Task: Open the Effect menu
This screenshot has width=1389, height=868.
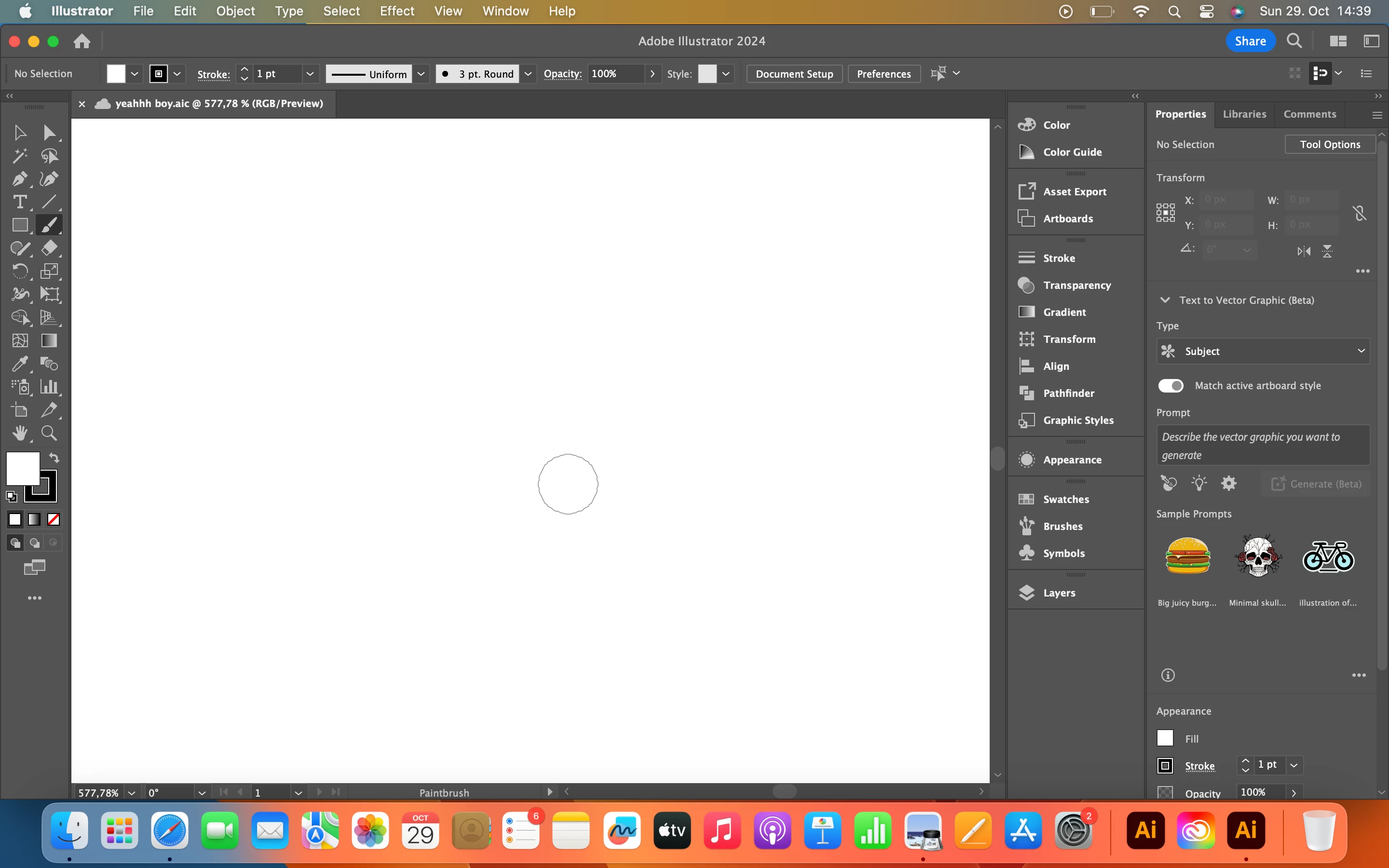Action: click(x=396, y=11)
